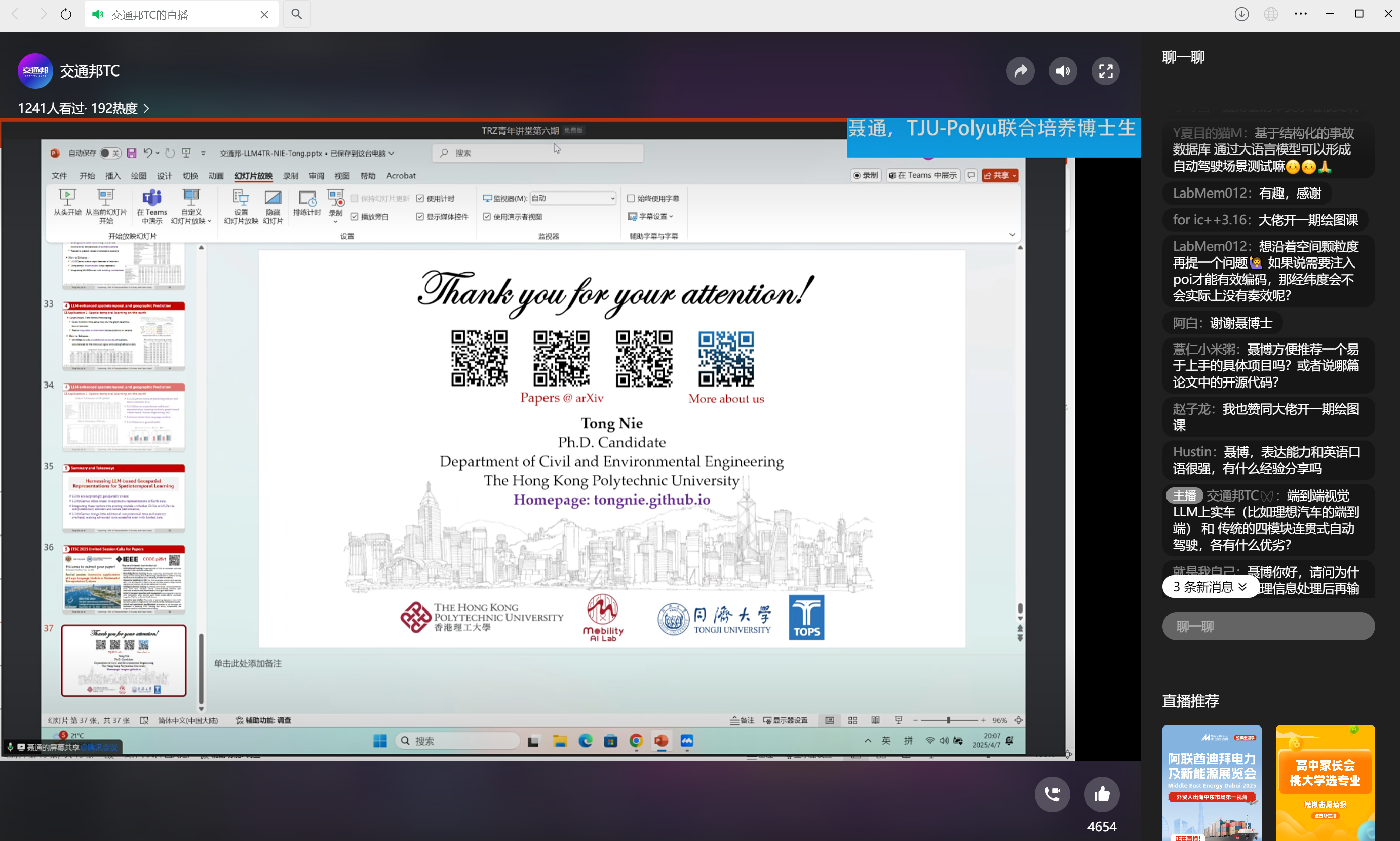
Task: Click the PowerPoint zoom slider
Action: [x=948, y=720]
